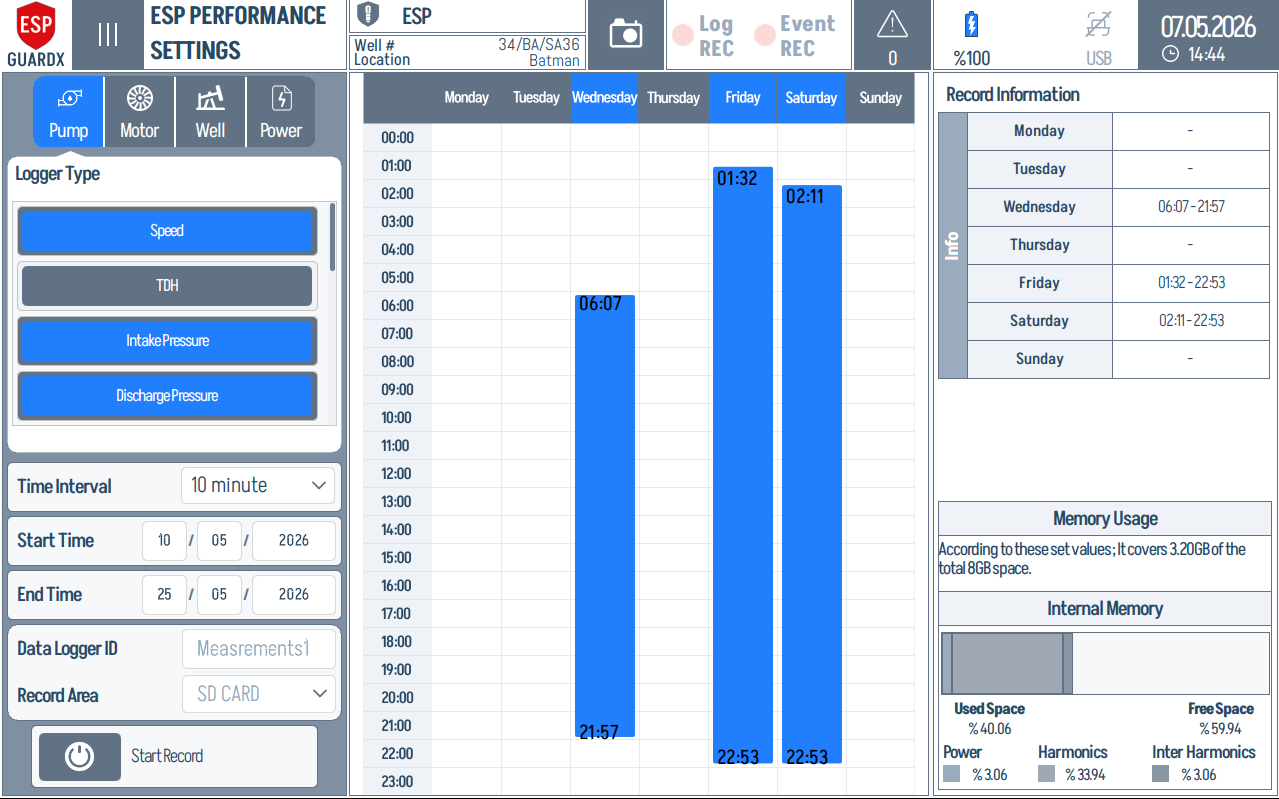The height and width of the screenshot is (799, 1279).
Task: Toggle the Friday schedule header
Action: click(x=743, y=98)
